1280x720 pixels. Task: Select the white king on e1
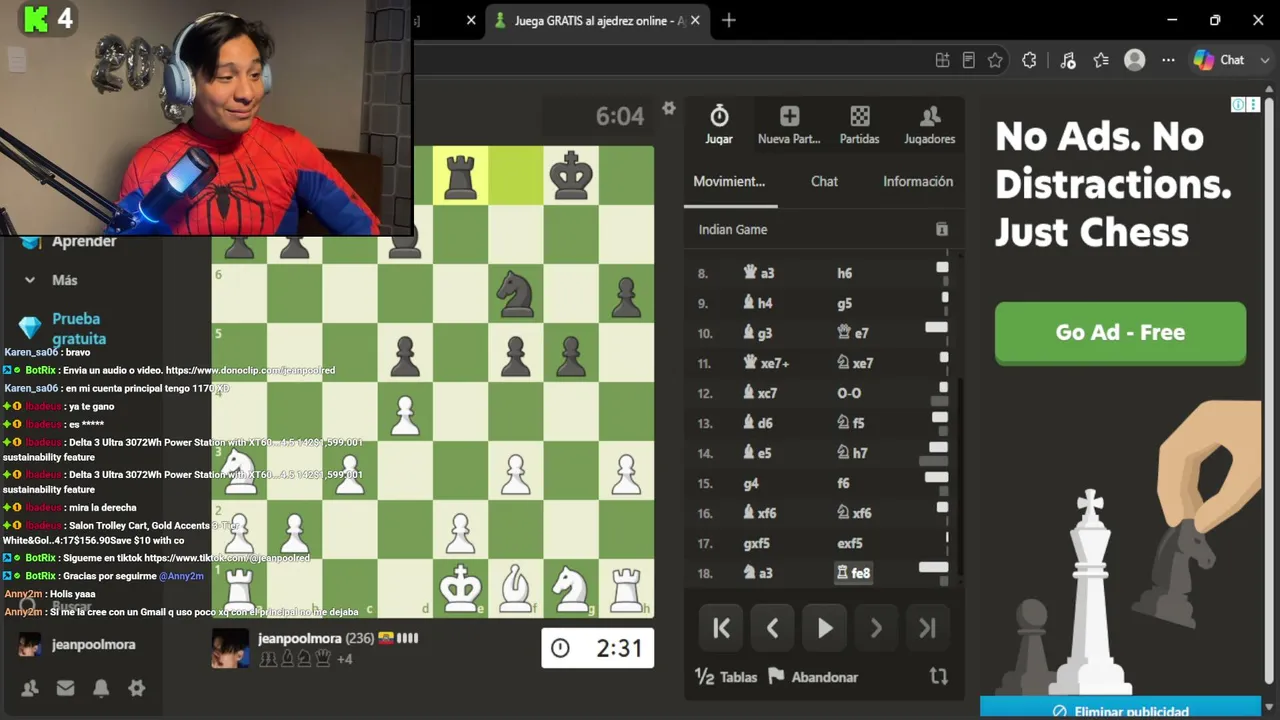(x=460, y=588)
